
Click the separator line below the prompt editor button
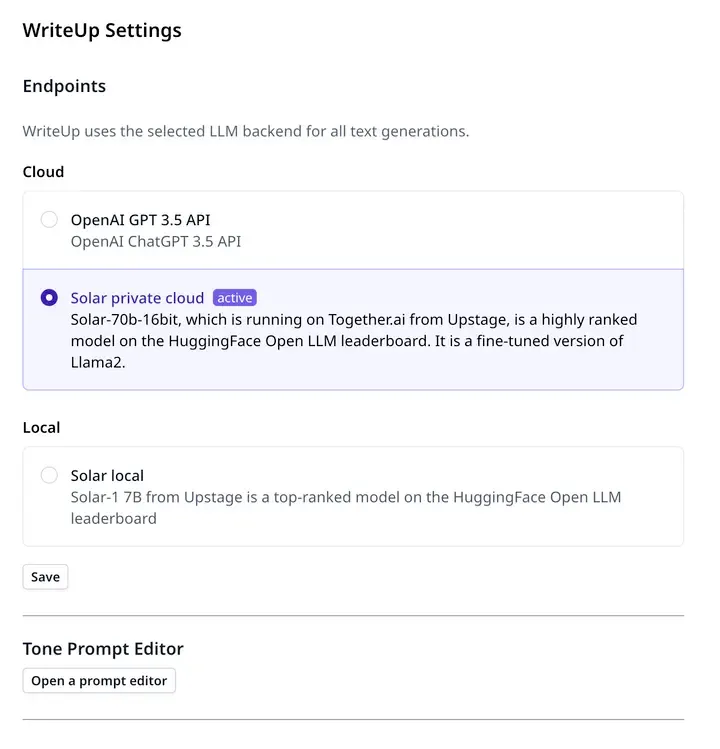click(353, 719)
